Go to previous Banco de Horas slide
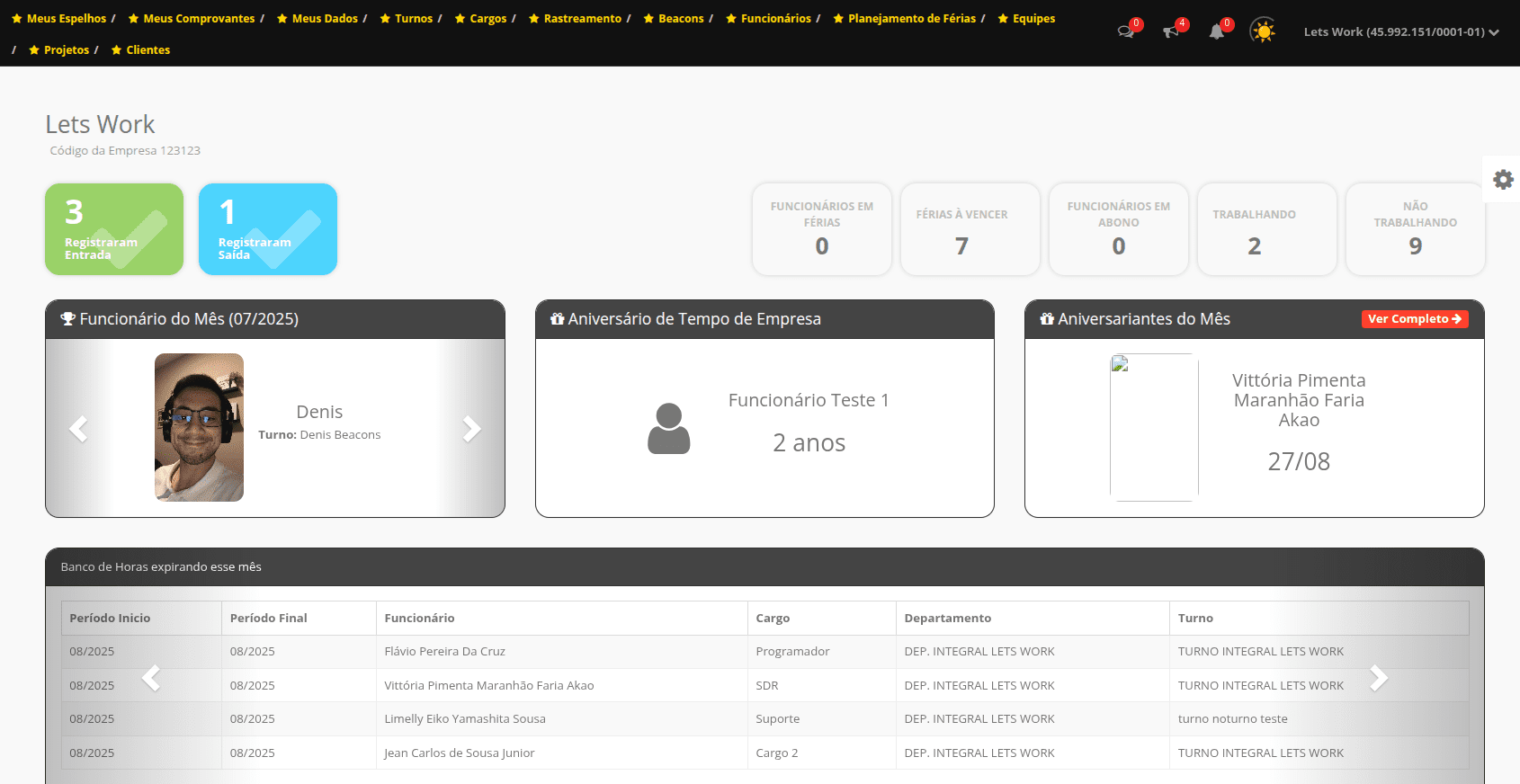 (x=151, y=677)
